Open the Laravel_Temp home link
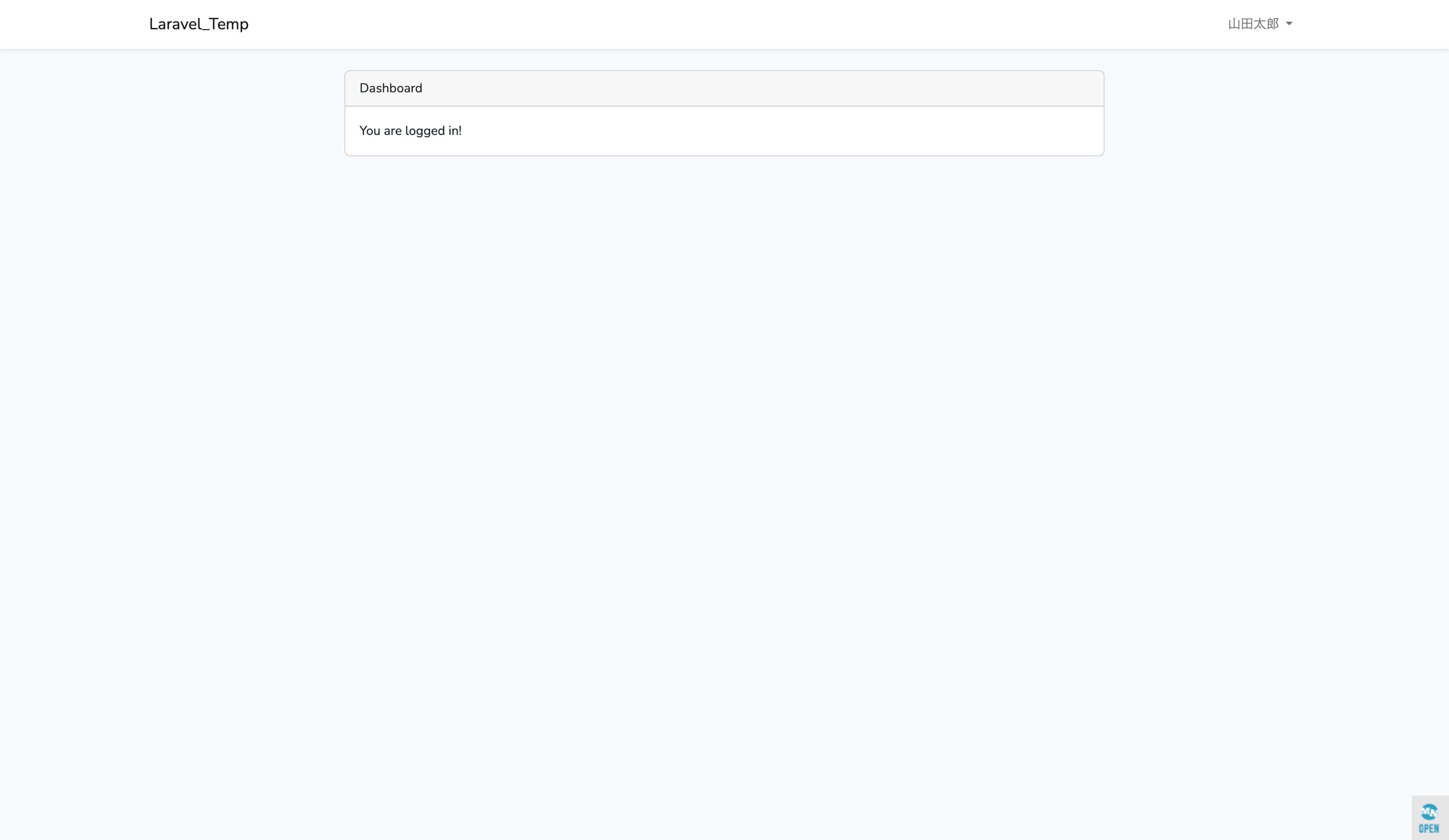 [198, 24]
